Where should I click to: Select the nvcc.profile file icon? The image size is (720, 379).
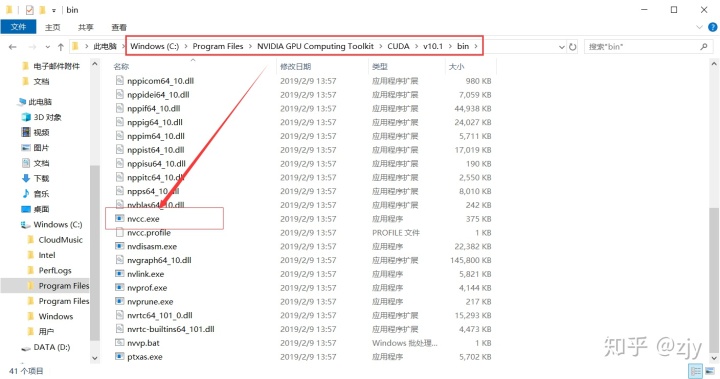point(119,232)
